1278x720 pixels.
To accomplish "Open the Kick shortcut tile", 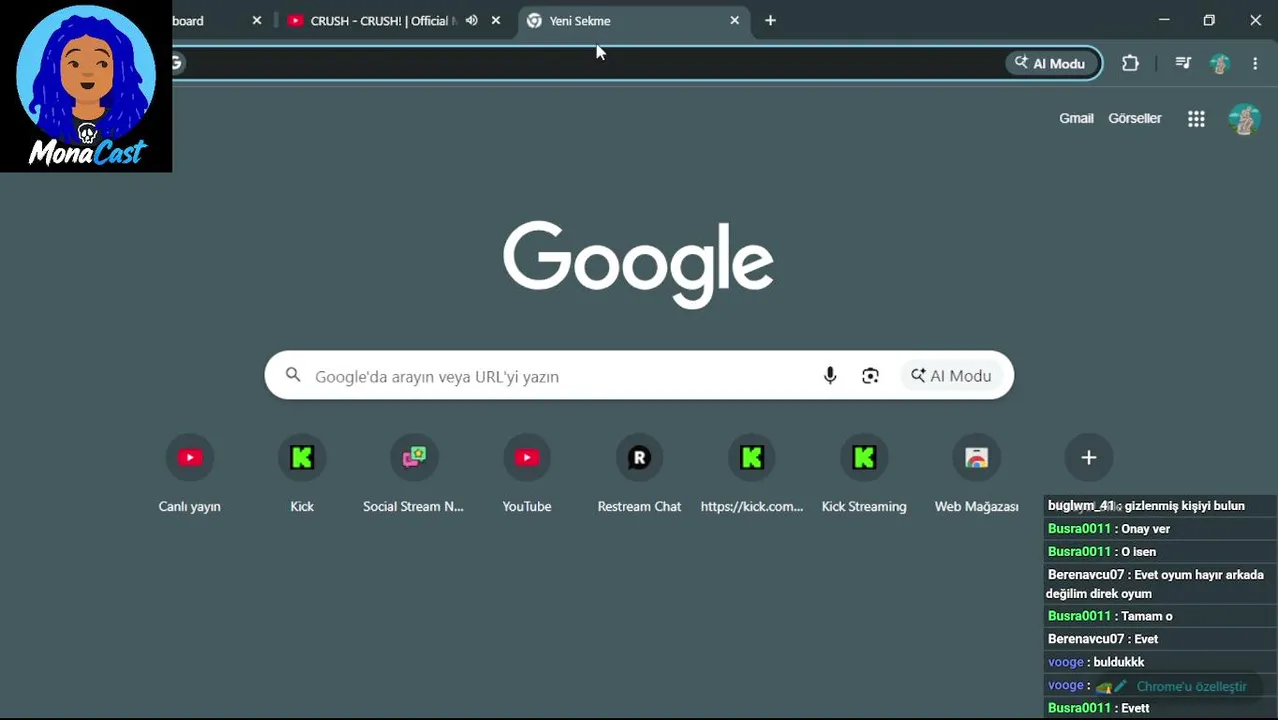I will click(x=302, y=476).
